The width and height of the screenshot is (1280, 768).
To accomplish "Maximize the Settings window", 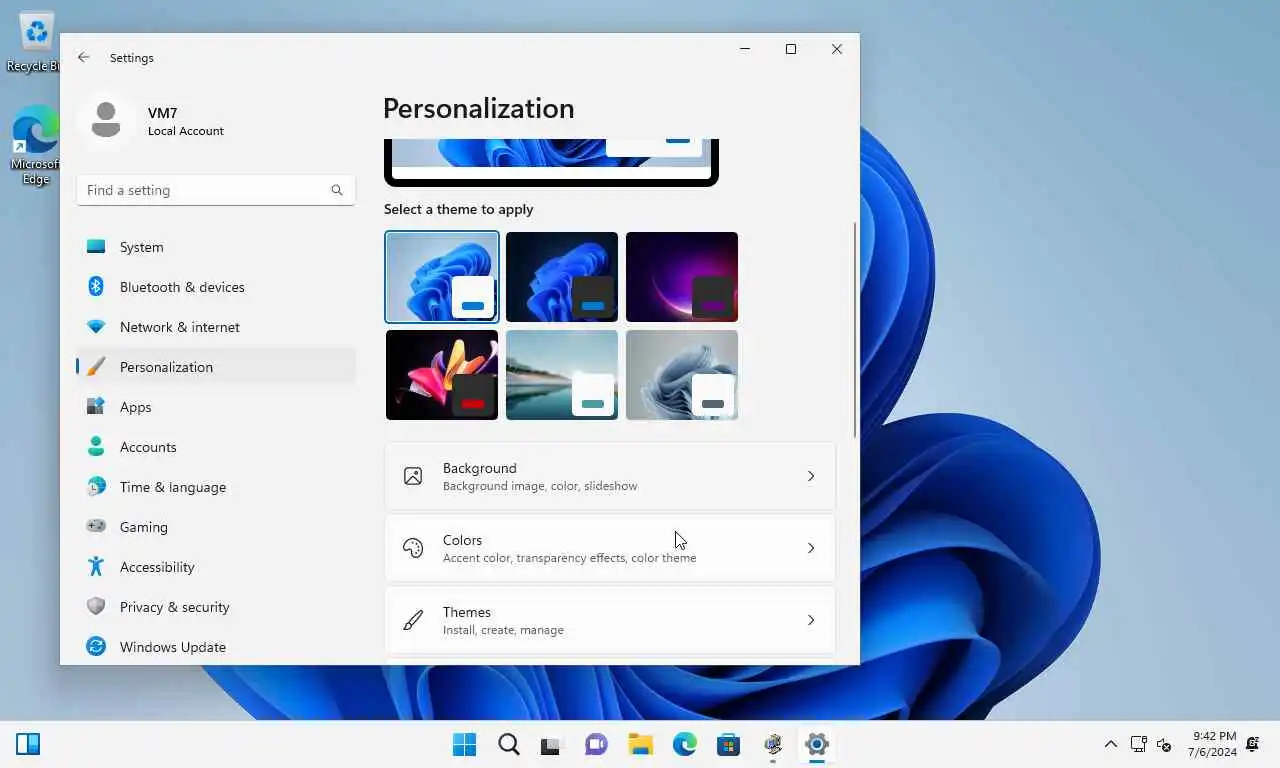I will click(791, 49).
